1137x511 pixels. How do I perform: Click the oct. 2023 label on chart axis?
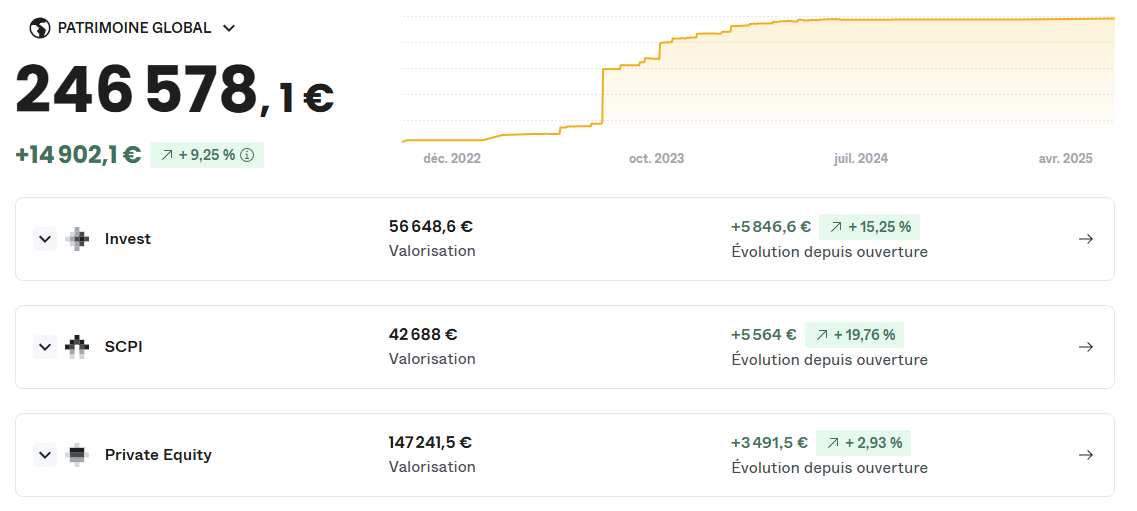pos(656,159)
